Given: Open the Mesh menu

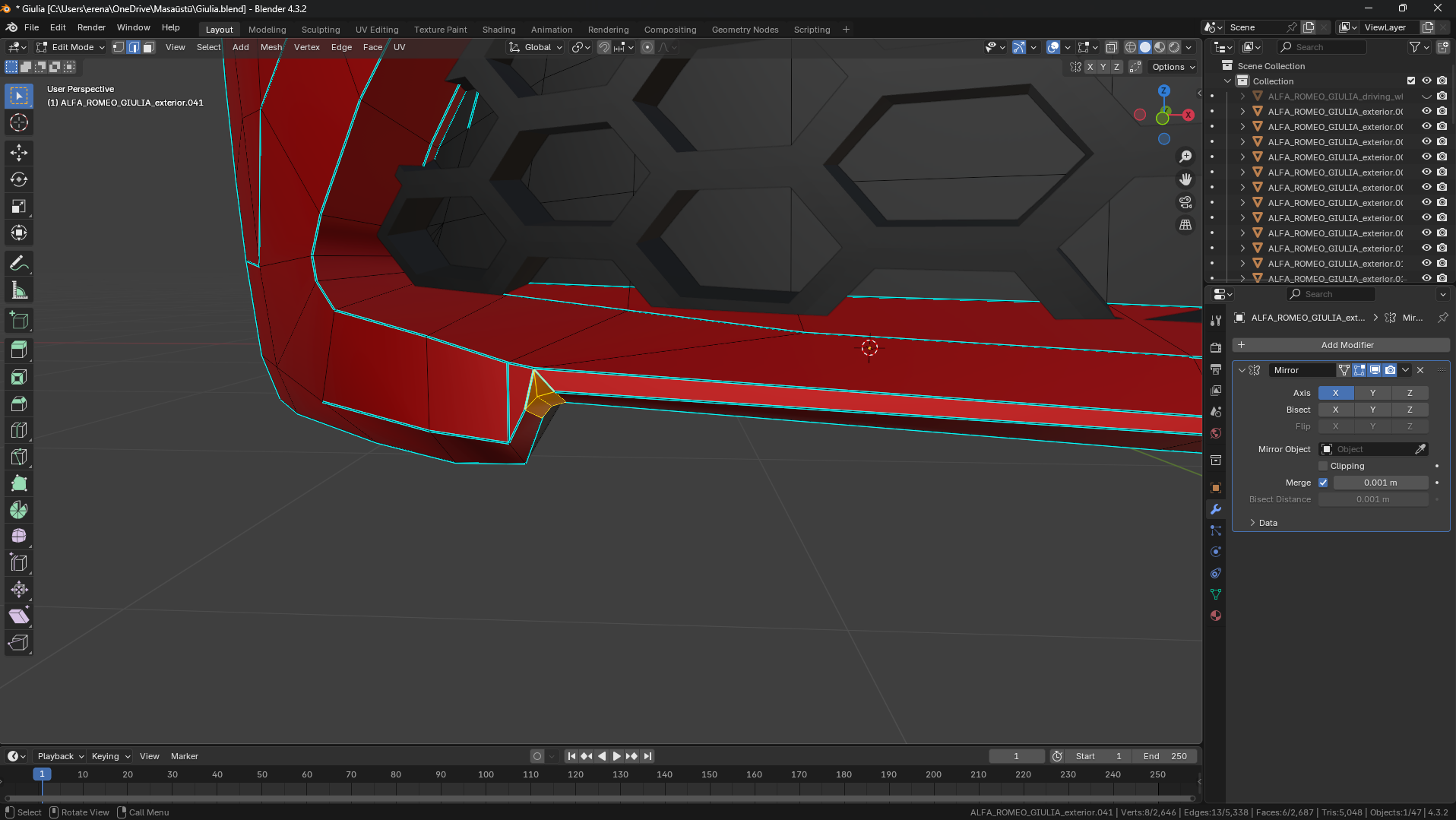Looking at the screenshot, I should pyautogui.click(x=271, y=47).
